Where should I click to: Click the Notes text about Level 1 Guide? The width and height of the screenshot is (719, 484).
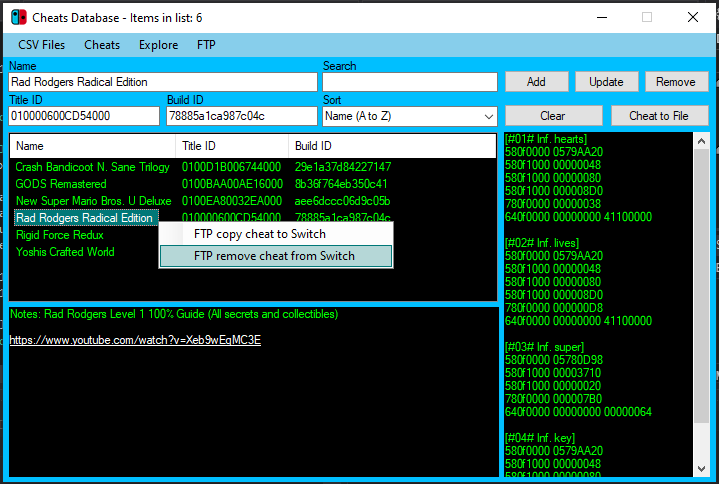[x=174, y=314]
